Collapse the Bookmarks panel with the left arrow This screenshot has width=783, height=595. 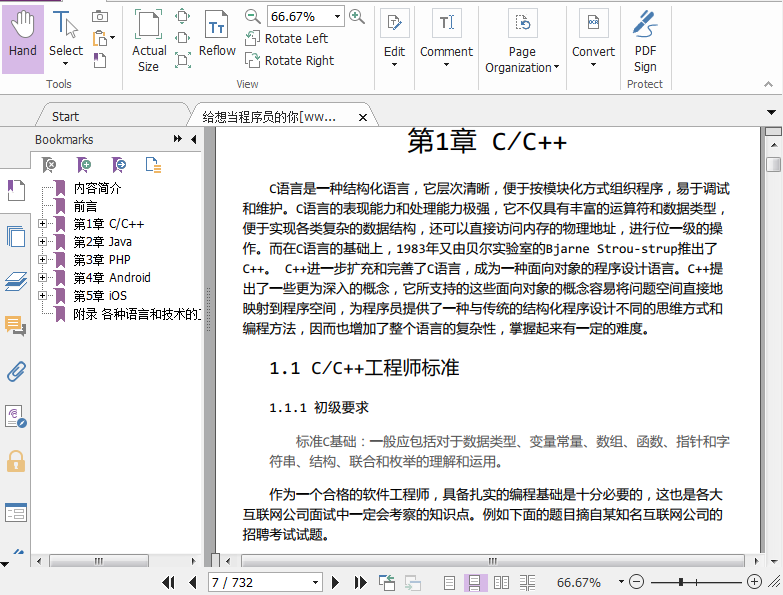coord(194,139)
